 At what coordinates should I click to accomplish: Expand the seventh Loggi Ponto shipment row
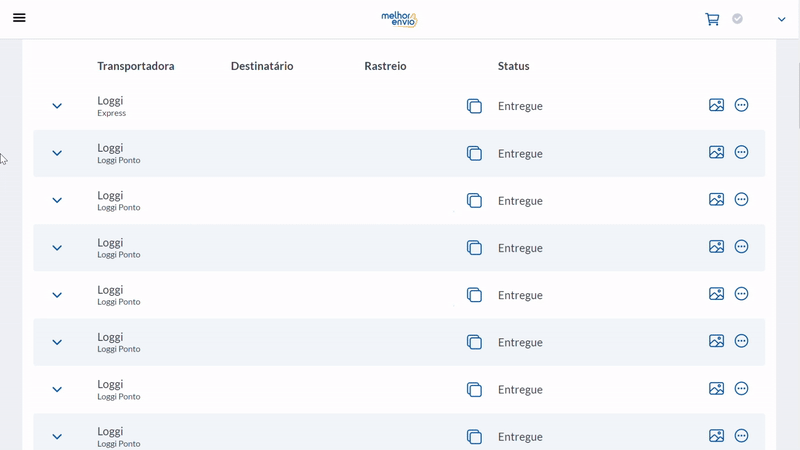57,437
